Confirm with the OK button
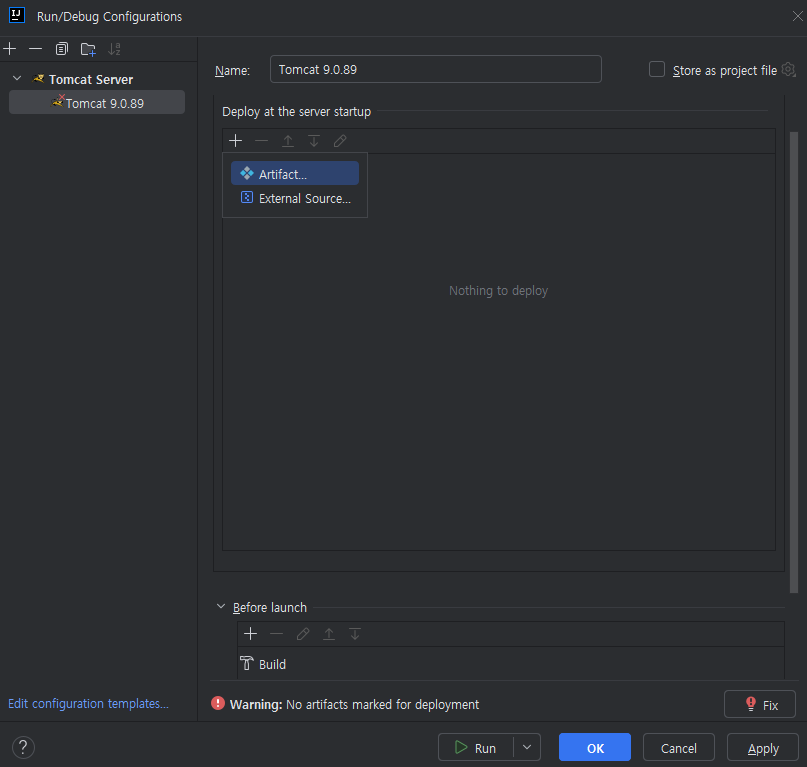807x767 pixels. 595,747
